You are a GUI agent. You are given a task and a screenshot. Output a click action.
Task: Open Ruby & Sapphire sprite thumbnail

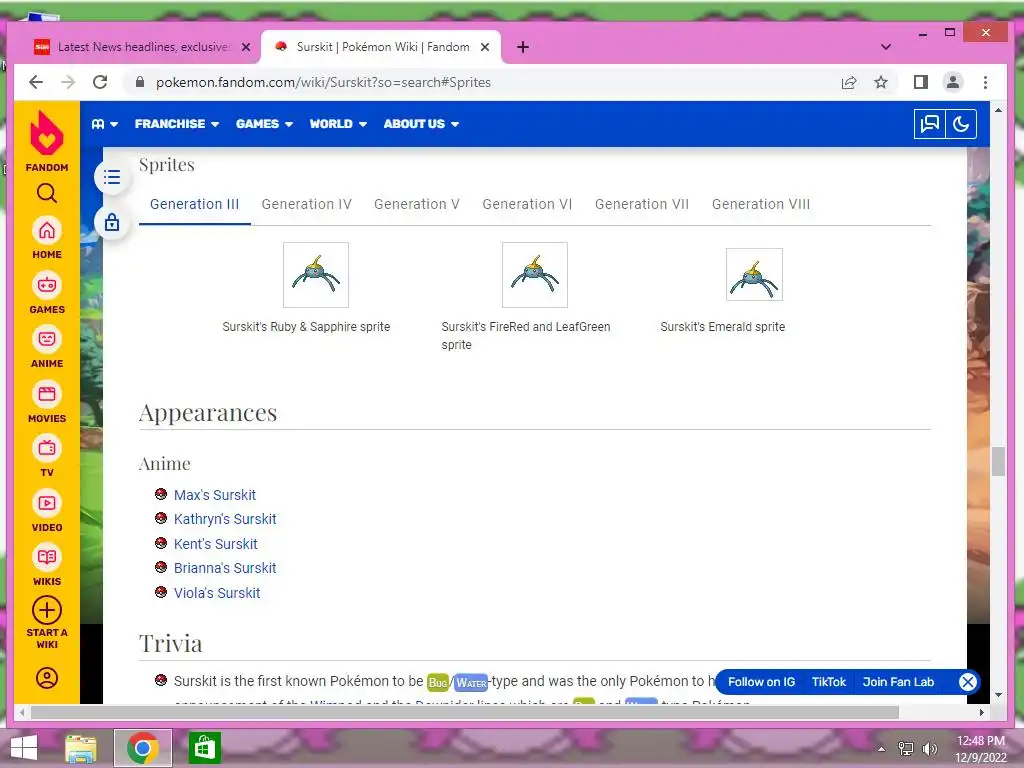click(316, 275)
